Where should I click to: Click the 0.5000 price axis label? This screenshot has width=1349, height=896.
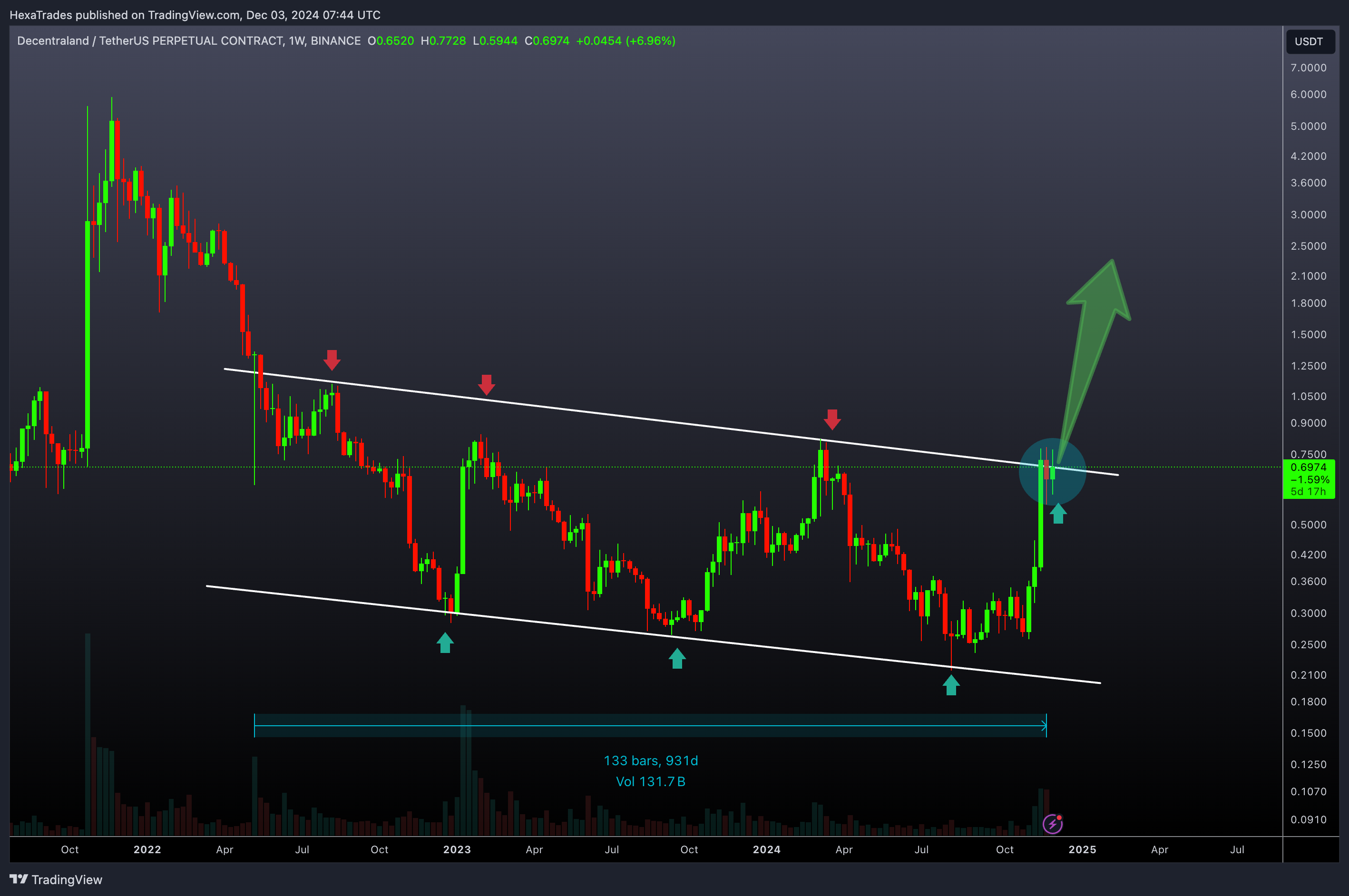[1309, 525]
